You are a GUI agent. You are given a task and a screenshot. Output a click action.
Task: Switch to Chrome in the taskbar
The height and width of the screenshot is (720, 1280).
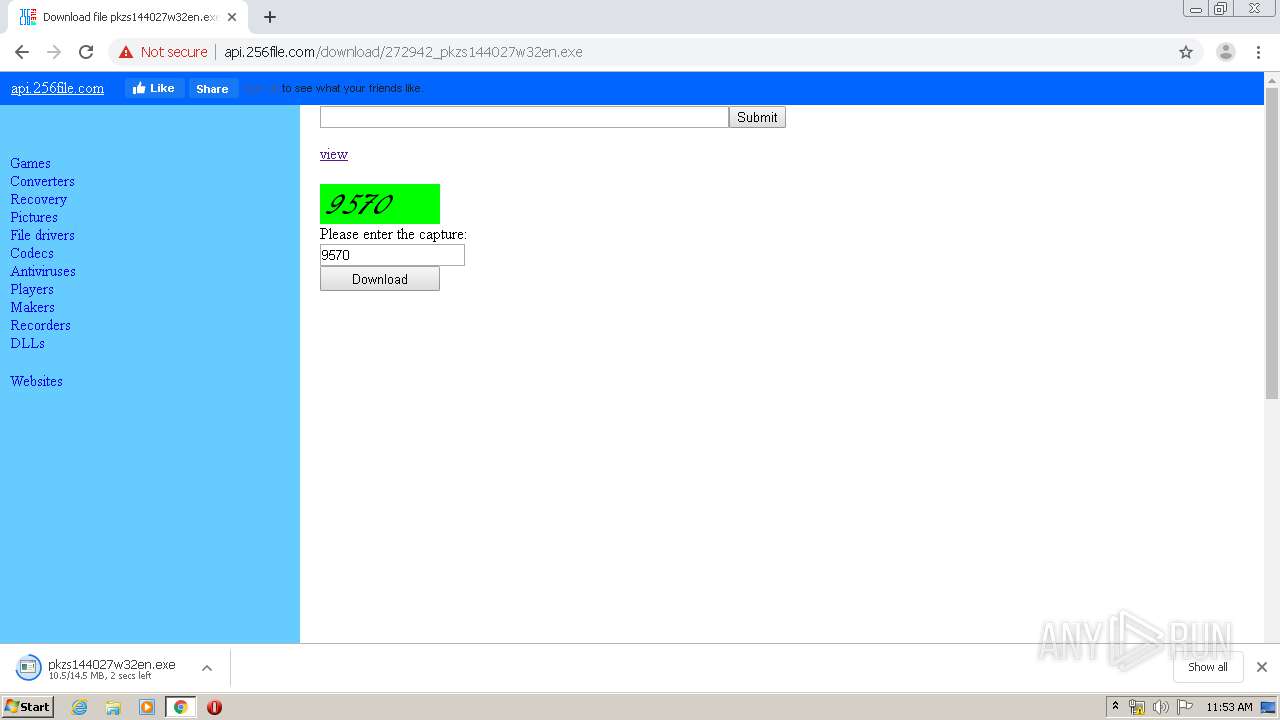pos(180,707)
